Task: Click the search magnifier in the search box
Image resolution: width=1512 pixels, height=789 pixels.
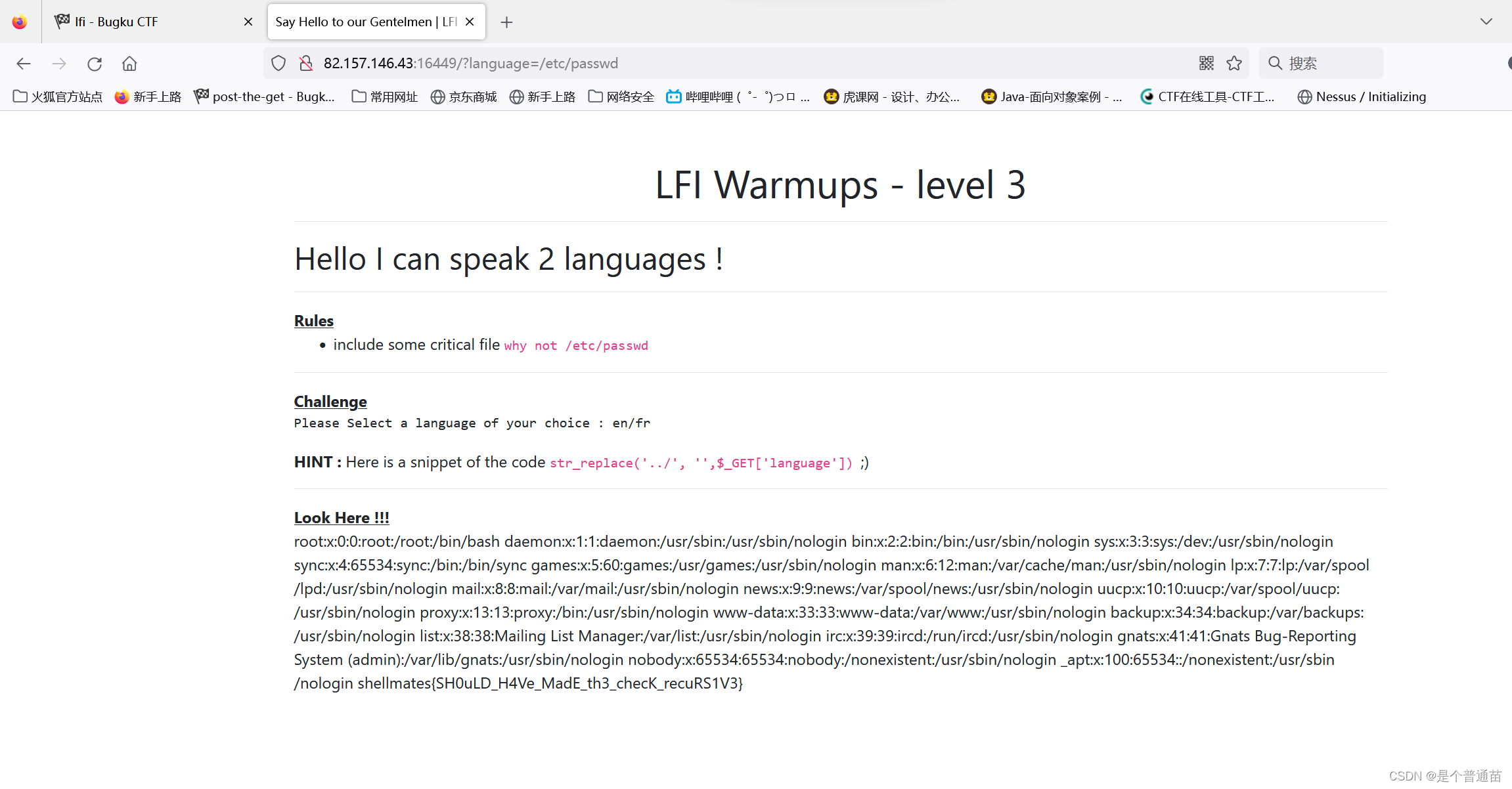Action: 1274,63
